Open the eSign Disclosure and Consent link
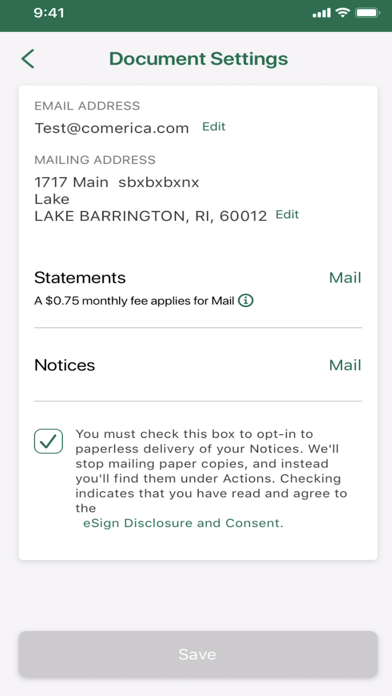Screen dimensions: 392x696 click(x=183, y=523)
